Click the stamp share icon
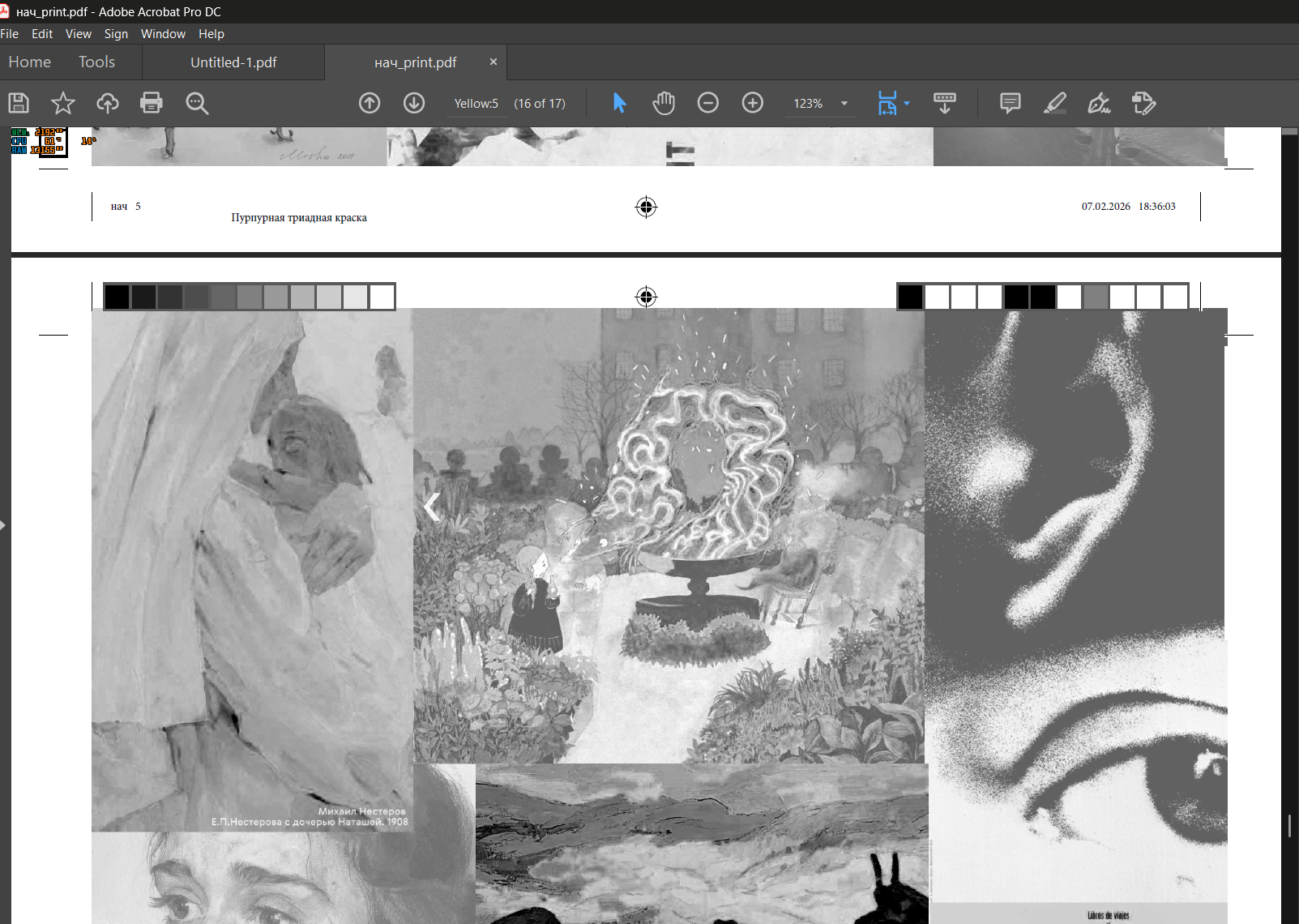The image size is (1299, 924). [1143, 103]
